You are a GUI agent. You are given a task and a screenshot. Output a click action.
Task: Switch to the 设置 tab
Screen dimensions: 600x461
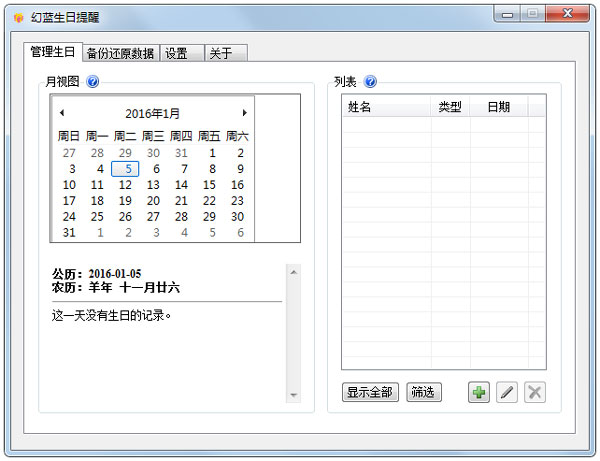(177, 54)
